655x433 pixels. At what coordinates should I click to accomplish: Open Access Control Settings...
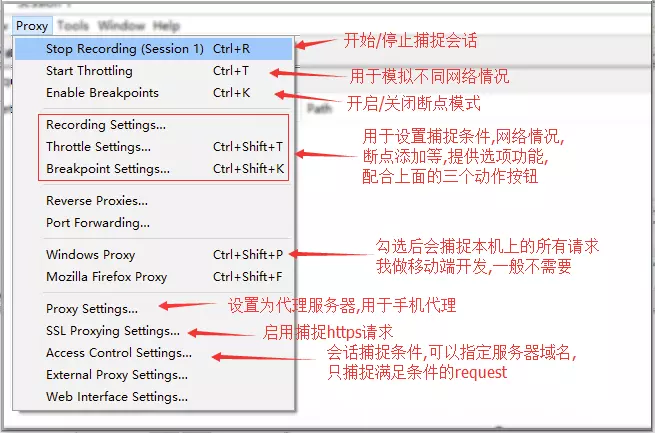[x=154, y=353]
